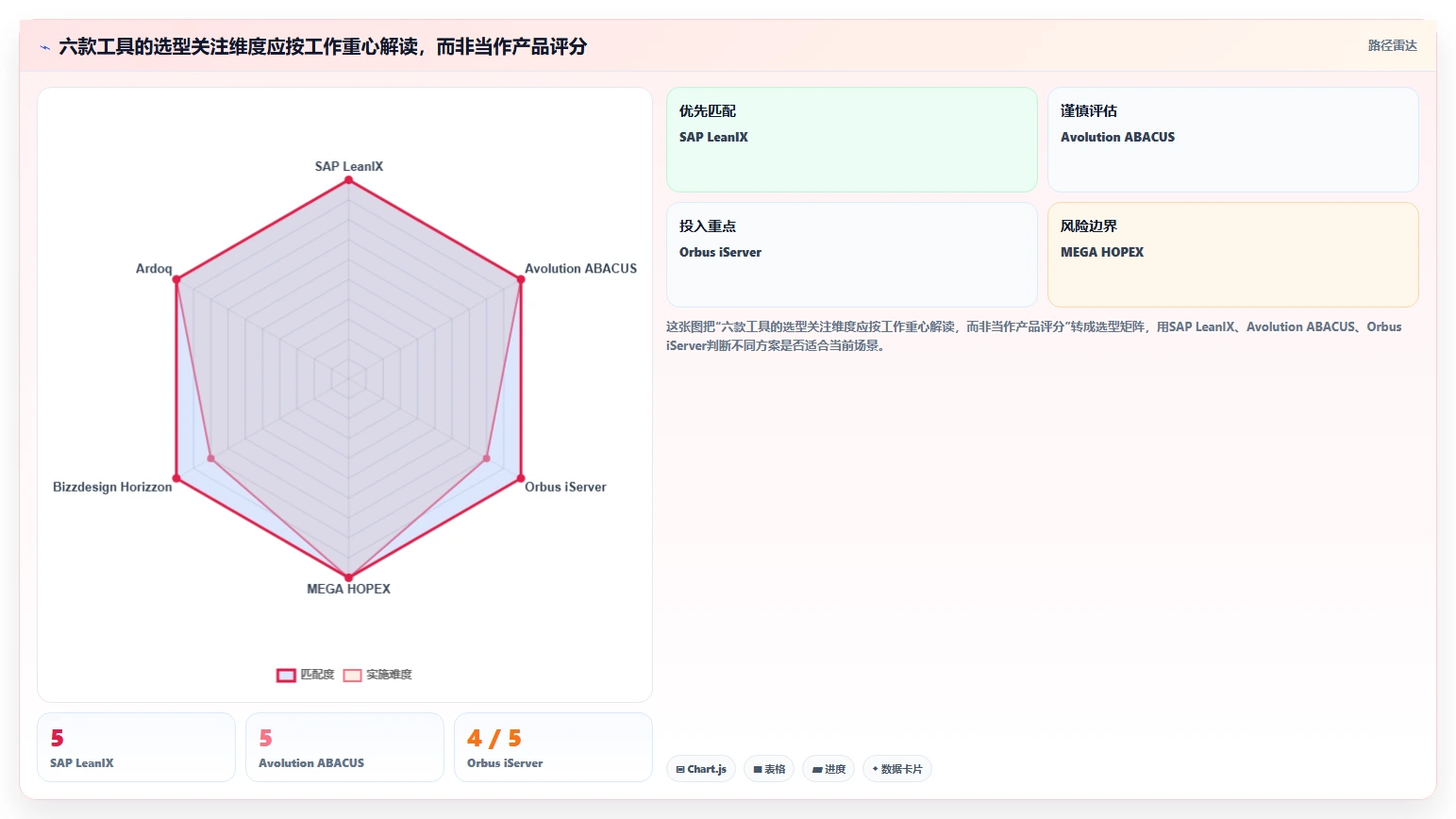Click the description paragraph starting with 这张图把
Screen dimensions: 1456x819
1033,336
